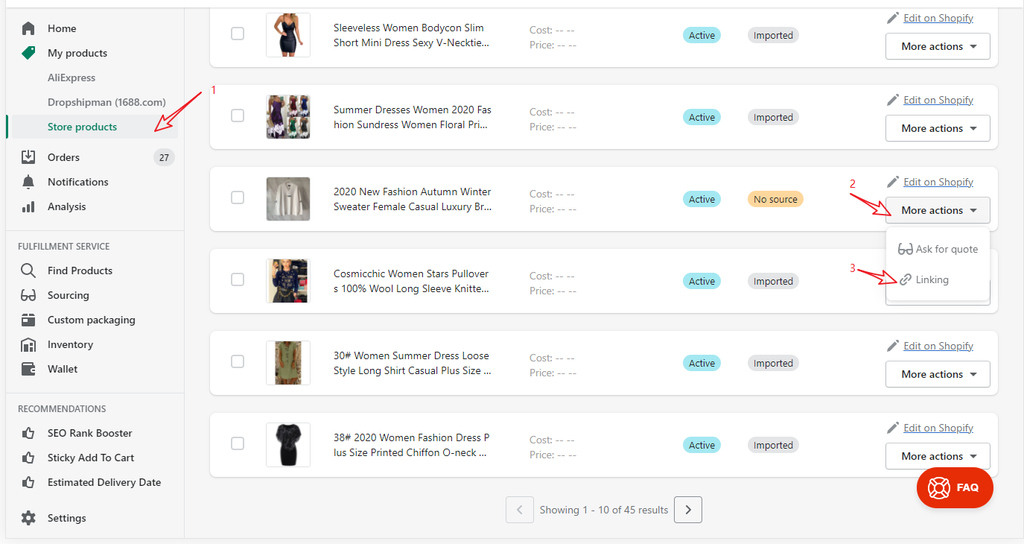Click the Find Products magnifier icon
Screen dimensions: 1024x544
(x=28, y=271)
